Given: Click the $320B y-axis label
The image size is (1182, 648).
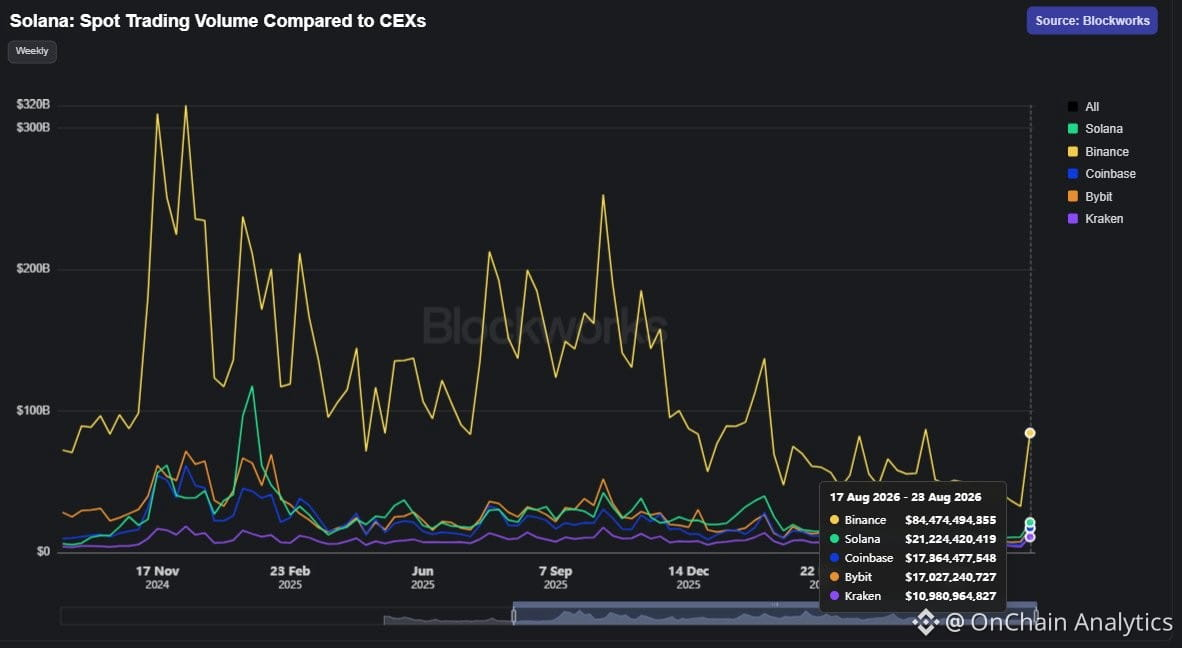Looking at the screenshot, I should coord(33,104).
